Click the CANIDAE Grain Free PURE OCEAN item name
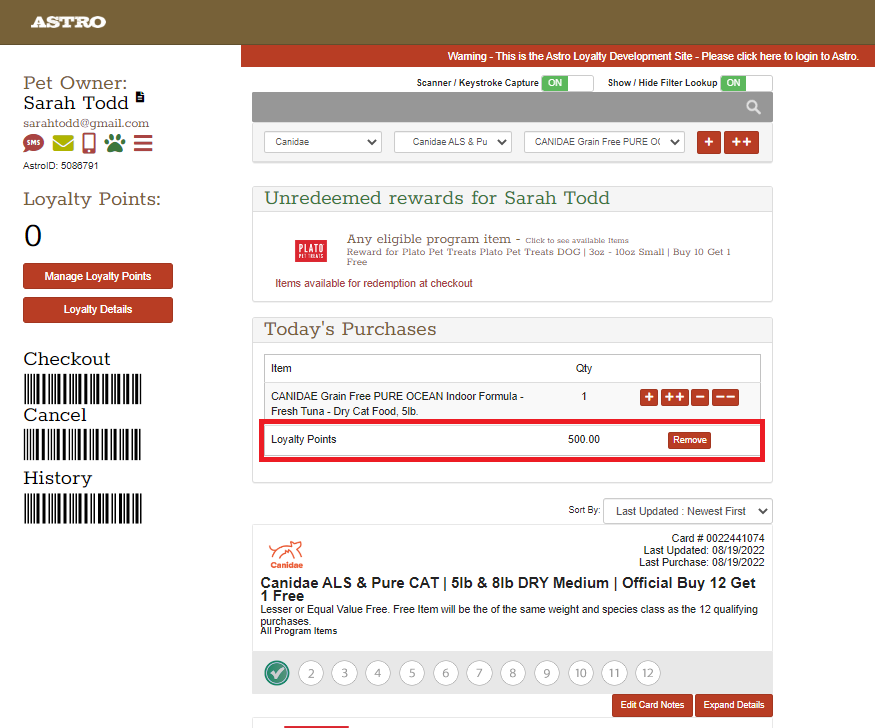 [x=397, y=403]
